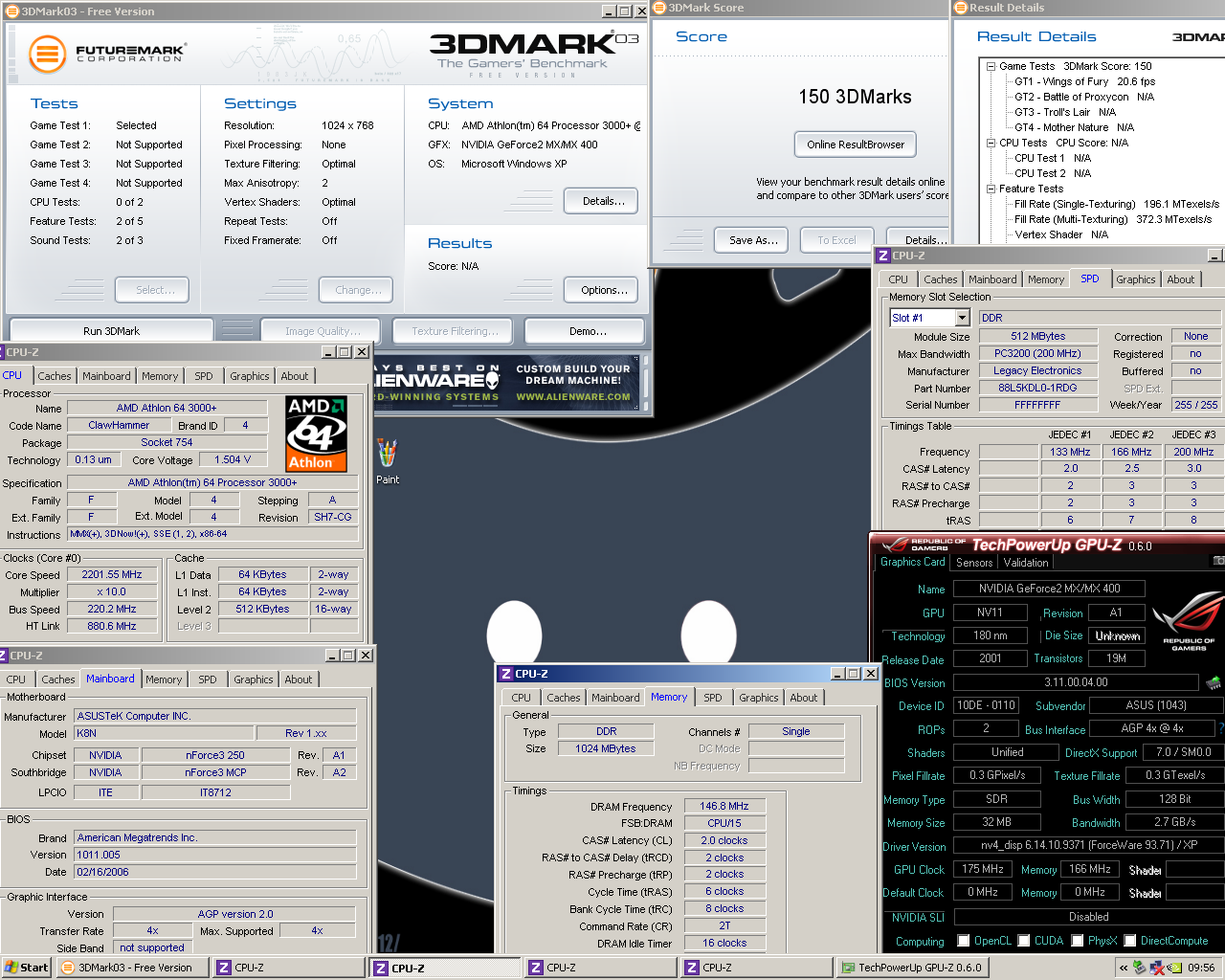
Task: Show hidden system tray icons arrow
Action: (1123, 968)
